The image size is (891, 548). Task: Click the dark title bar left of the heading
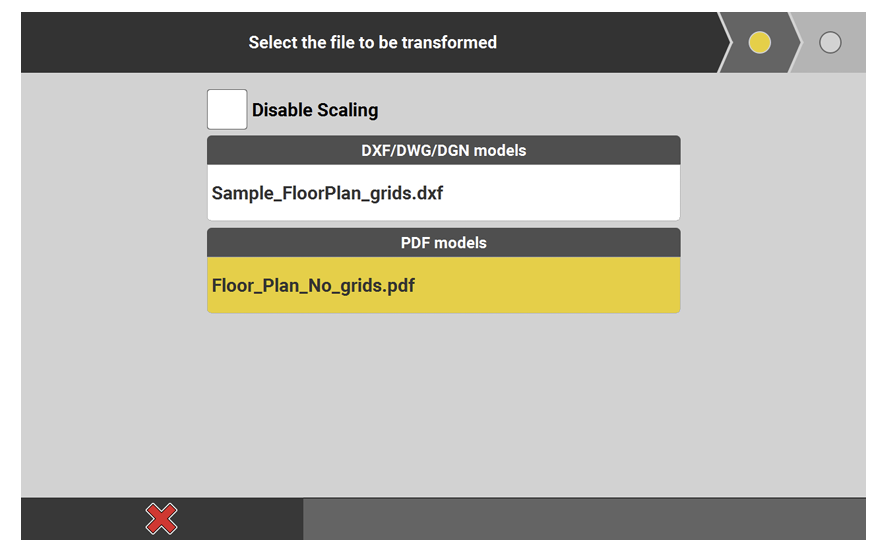[120, 43]
